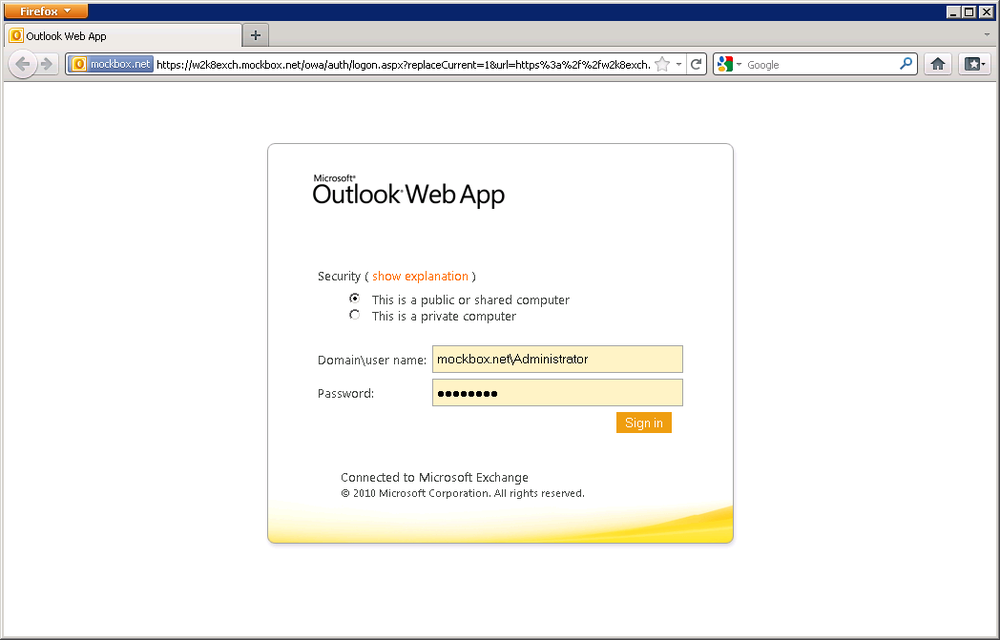Maximize the Firefox window
The height and width of the screenshot is (640, 1000).
pyautogui.click(x=969, y=11)
